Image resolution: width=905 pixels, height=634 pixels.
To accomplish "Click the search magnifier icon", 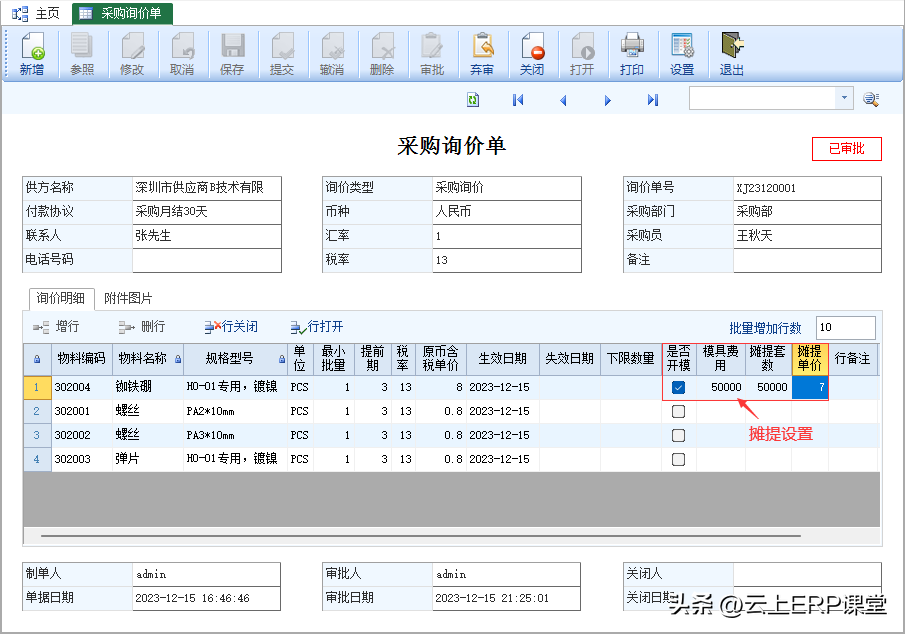I will click(x=871, y=99).
